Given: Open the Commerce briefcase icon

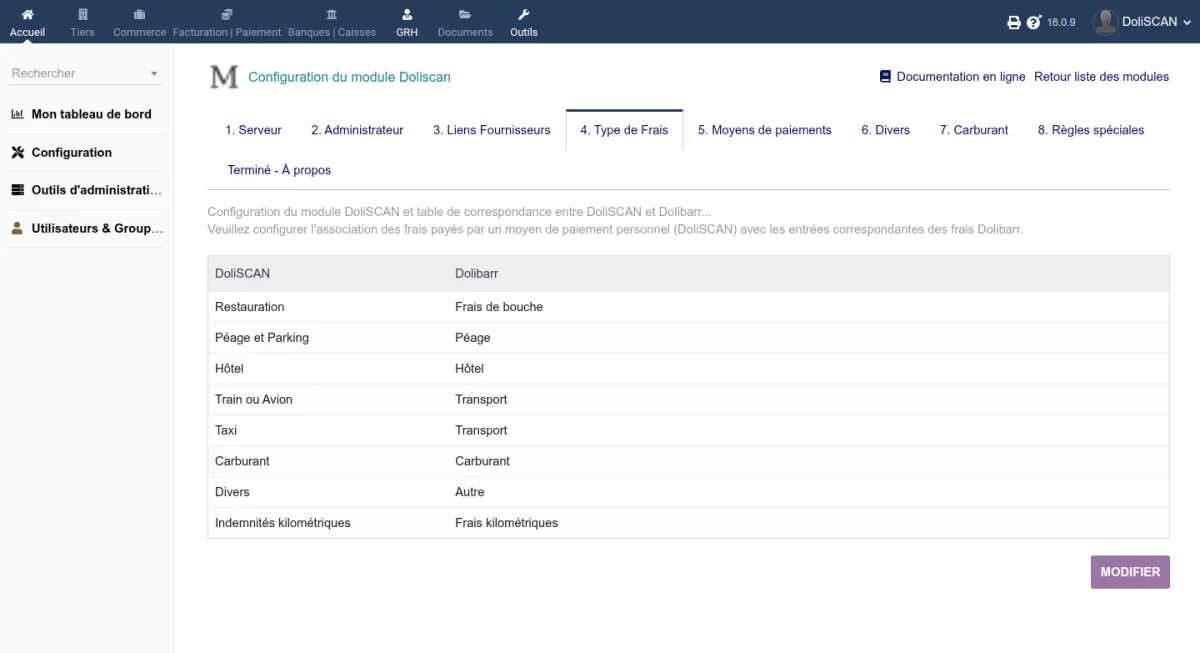Looking at the screenshot, I should [139, 15].
